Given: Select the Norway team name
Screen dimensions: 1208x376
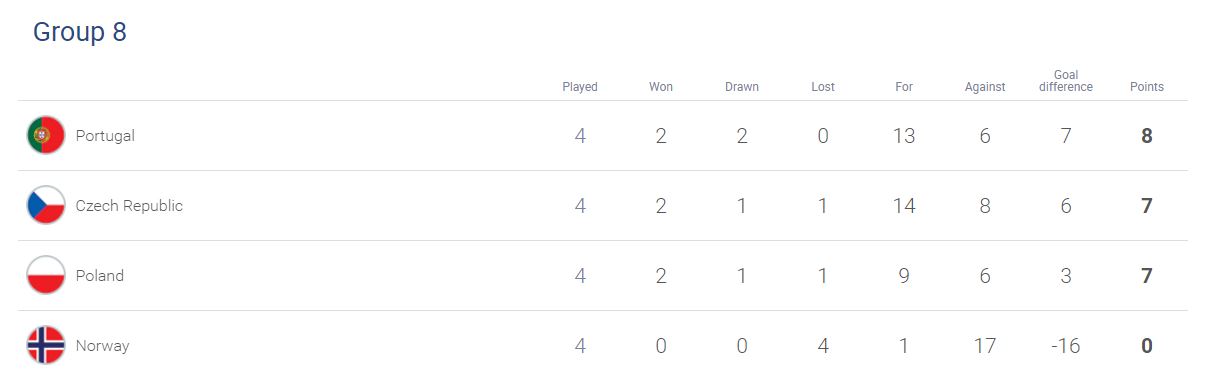Looking at the screenshot, I should [102, 346].
